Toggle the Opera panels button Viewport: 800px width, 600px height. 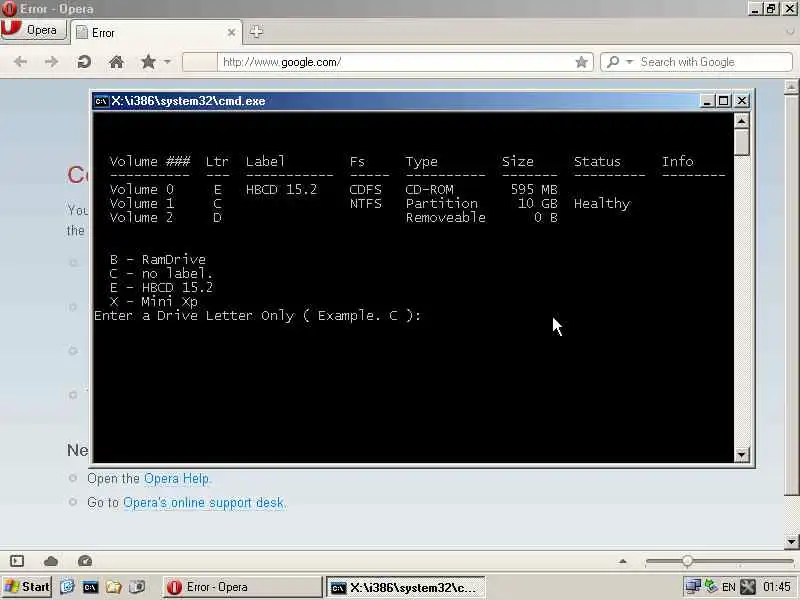(x=17, y=561)
